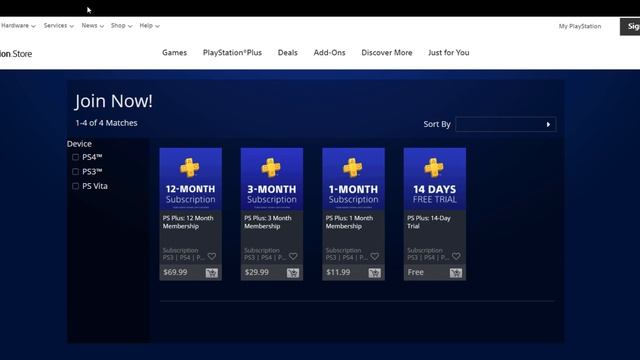Click the Sign In button
The width and height of the screenshot is (640, 360).
630,27
